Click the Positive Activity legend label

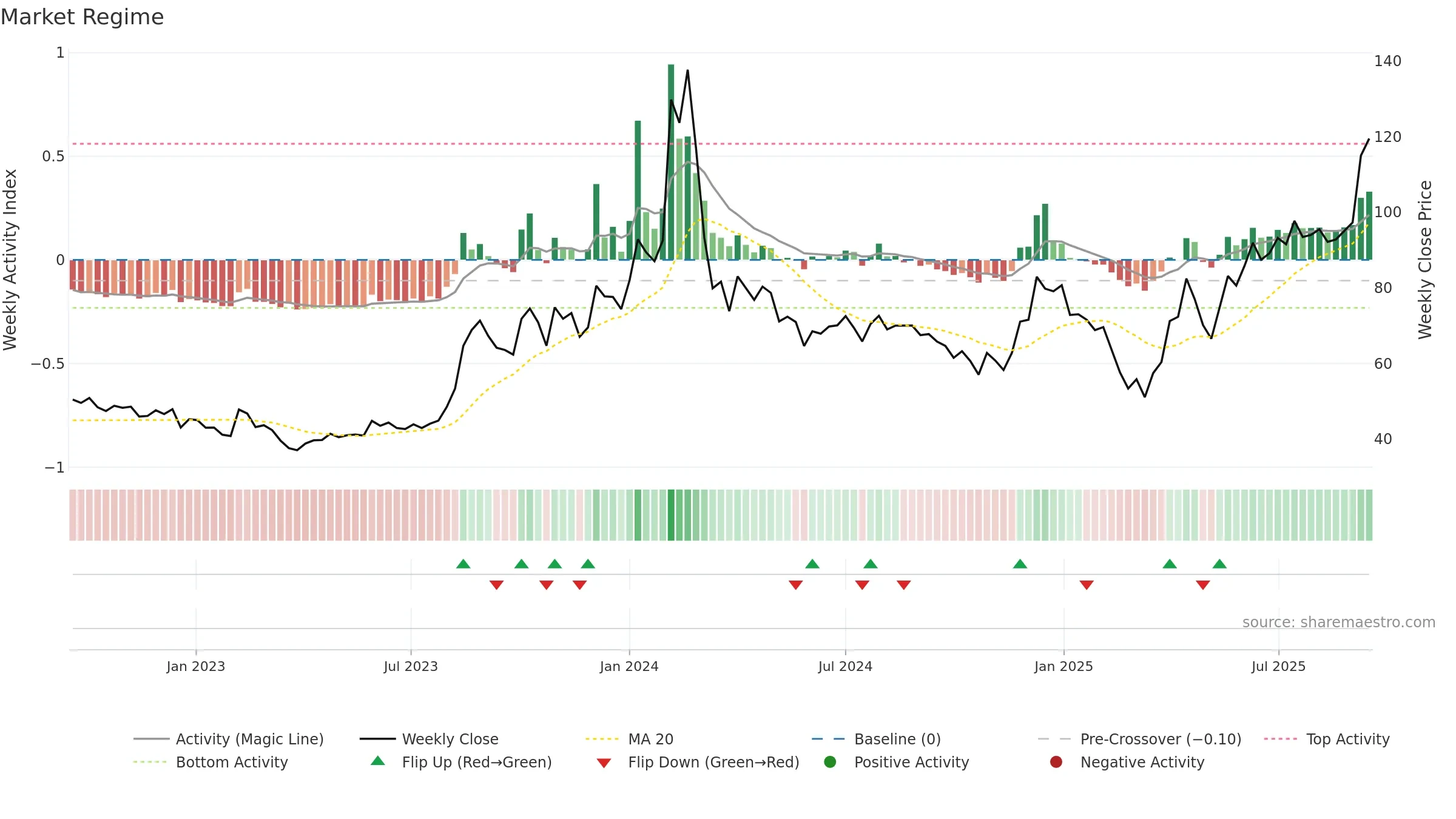pos(911,762)
